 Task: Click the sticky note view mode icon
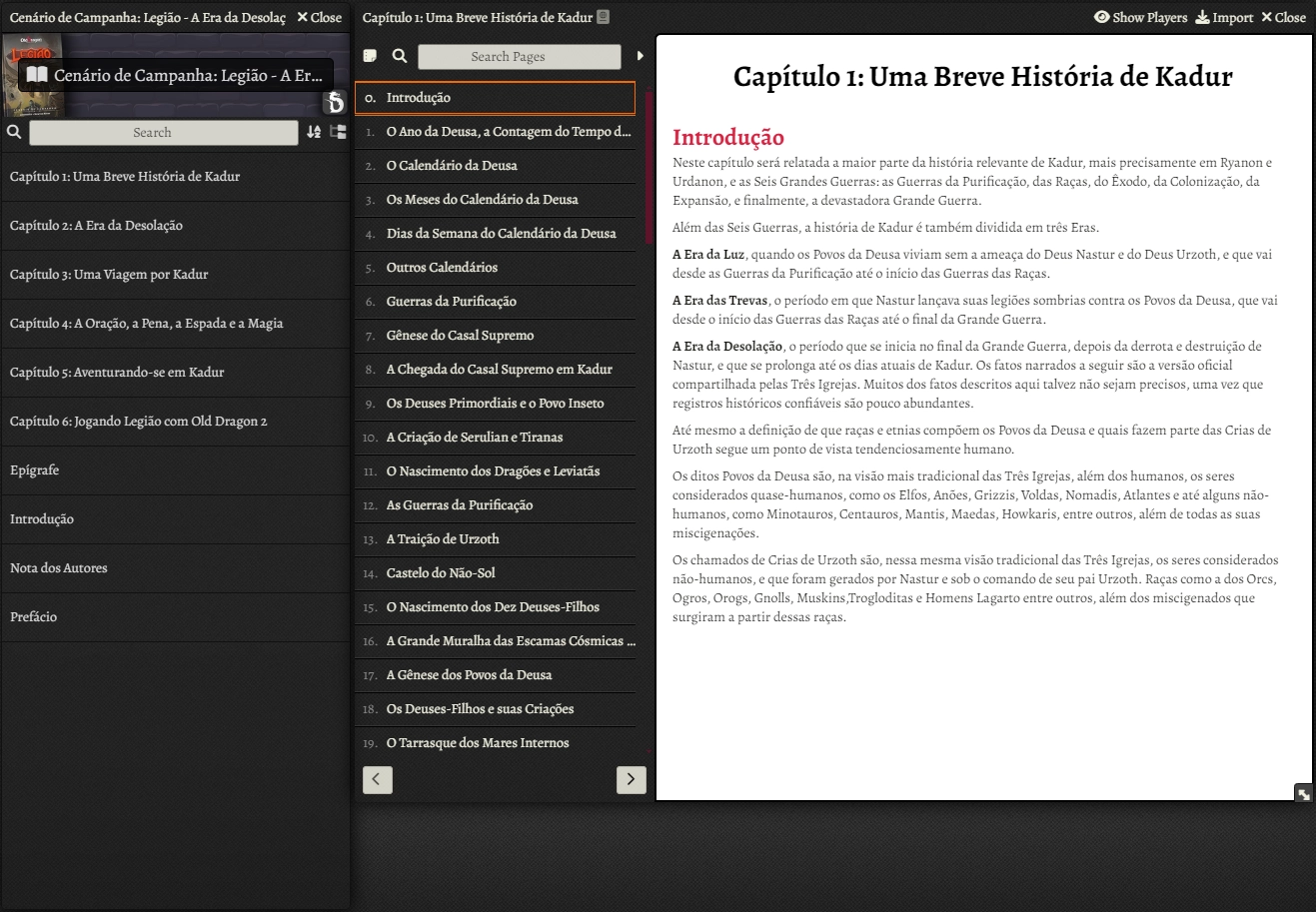tap(370, 56)
